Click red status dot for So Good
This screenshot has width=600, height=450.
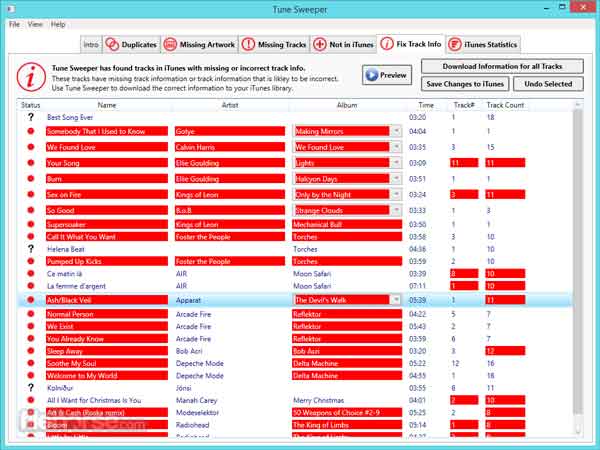(x=31, y=210)
